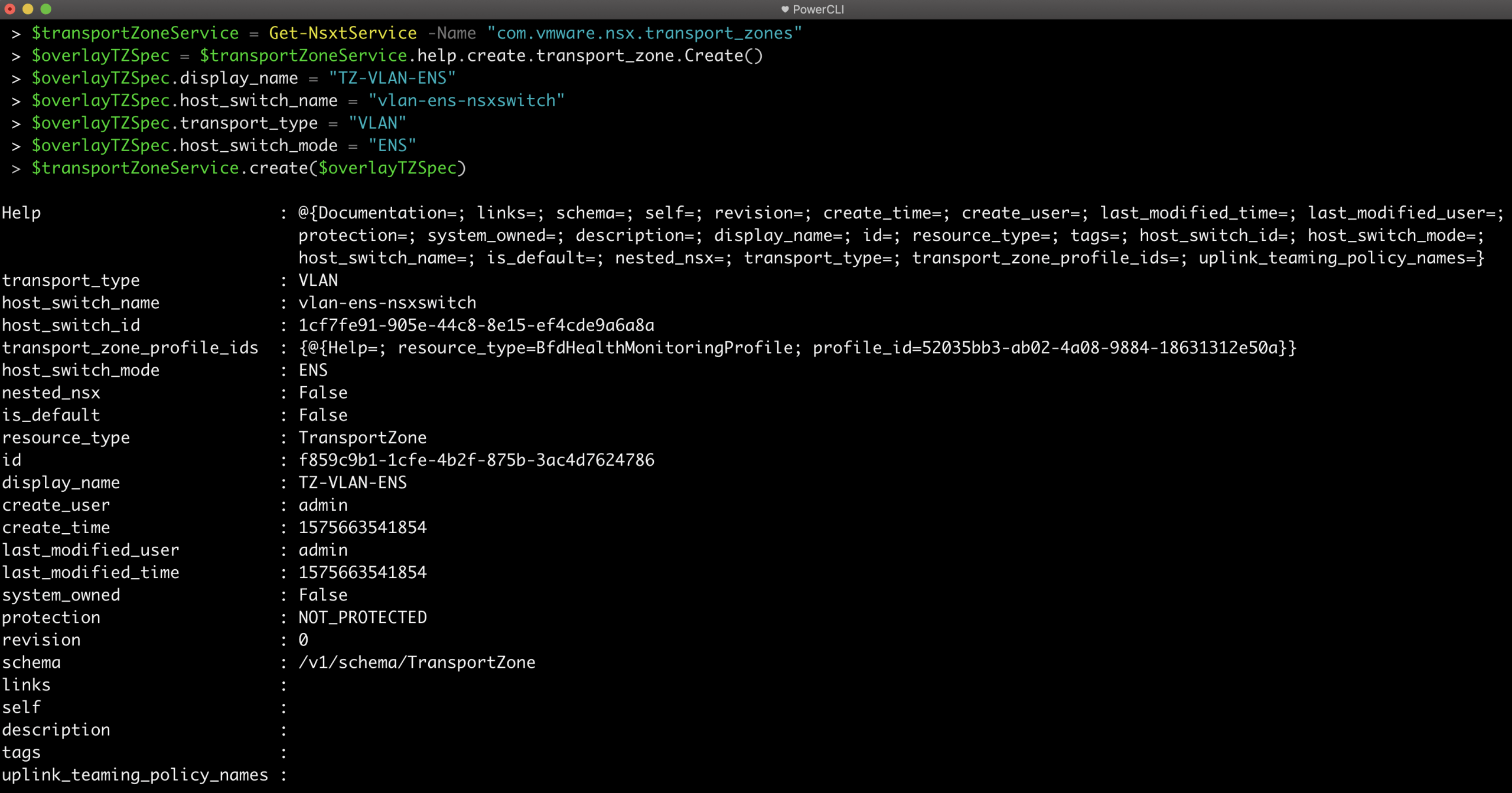Click the host_switch_id value starting with 1cf7fe91
The height and width of the screenshot is (793, 1512).
476,325
